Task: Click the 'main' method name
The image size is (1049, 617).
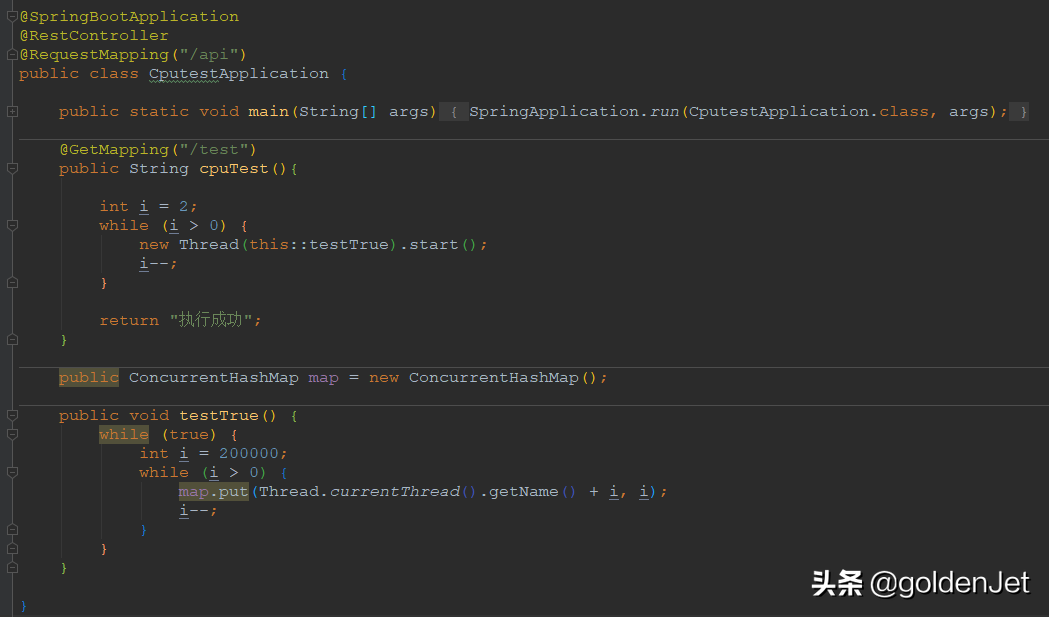Action: point(268,112)
